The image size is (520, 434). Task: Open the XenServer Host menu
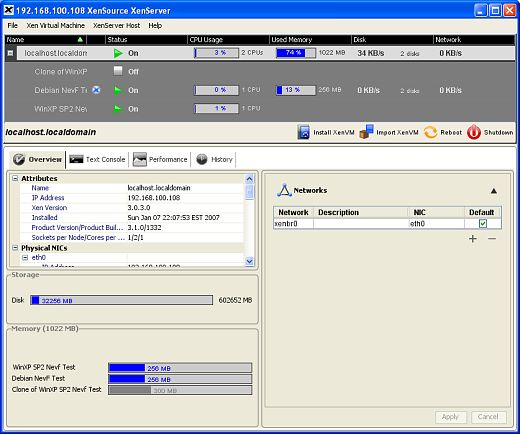[x=117, y=25]
